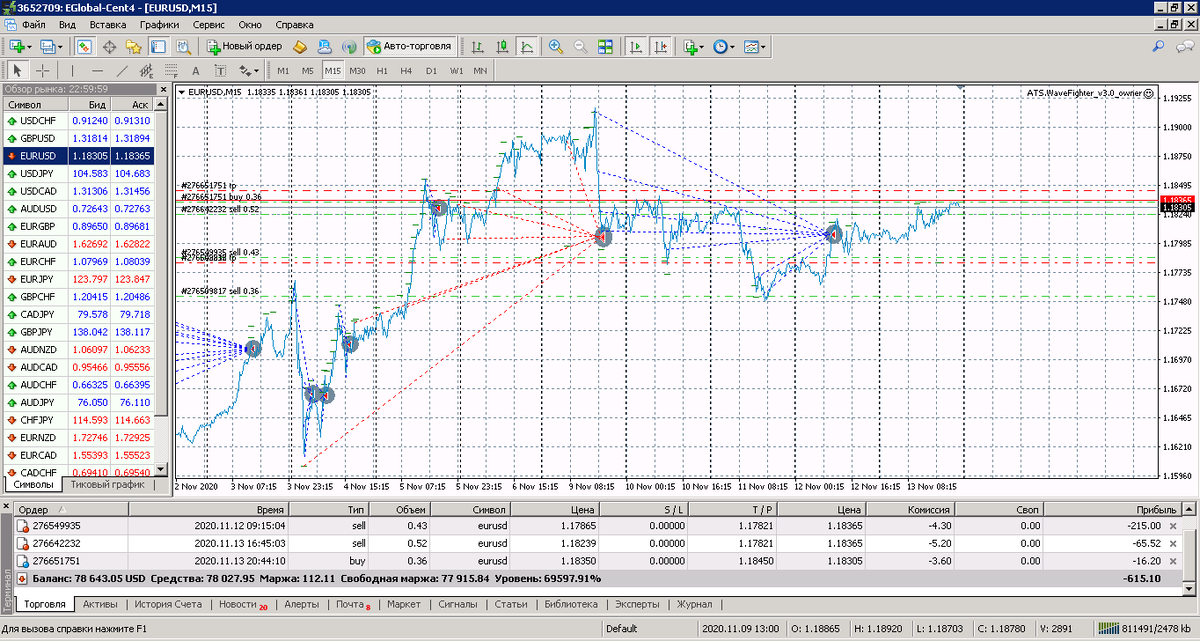Open the periods clock dropdown
1200x641 pixels.
[724, 46]
